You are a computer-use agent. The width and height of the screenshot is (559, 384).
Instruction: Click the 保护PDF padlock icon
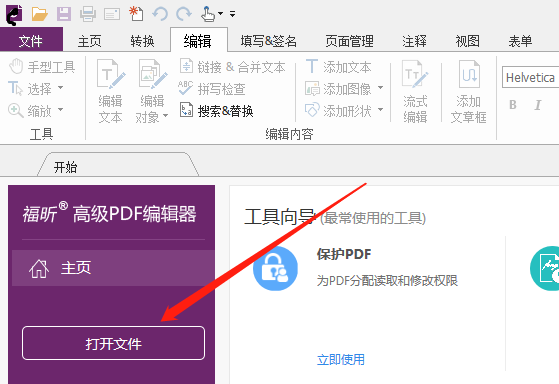(275, 268)
